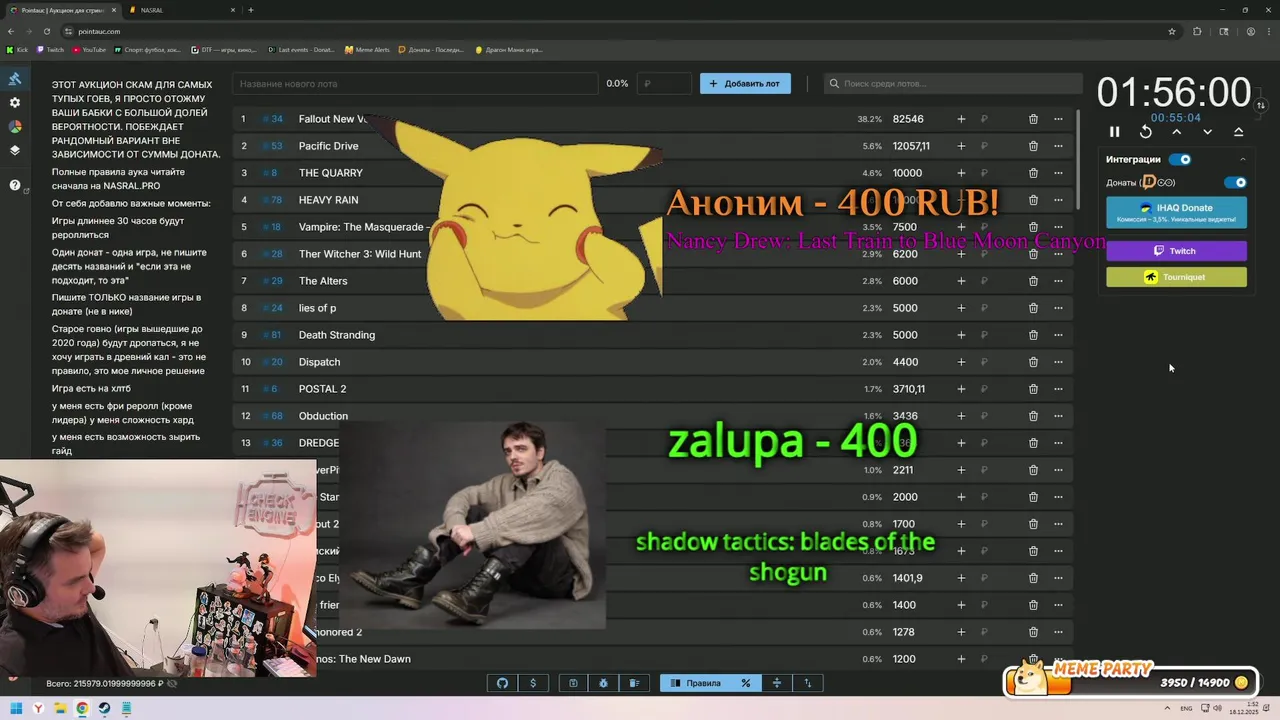Click the double-up timer add icon
This screenshot has width=1280, height=720.
tap(1239, 132)
